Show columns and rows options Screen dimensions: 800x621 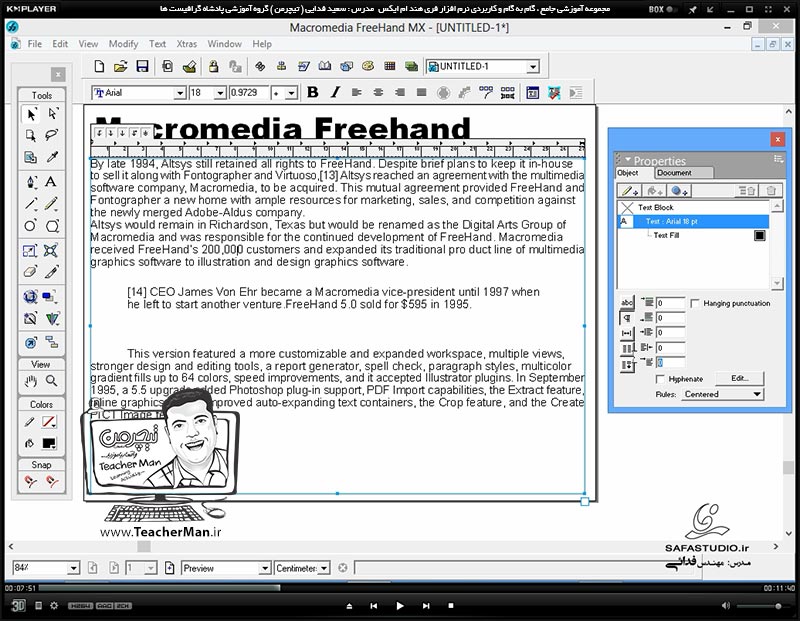(627, 349)
